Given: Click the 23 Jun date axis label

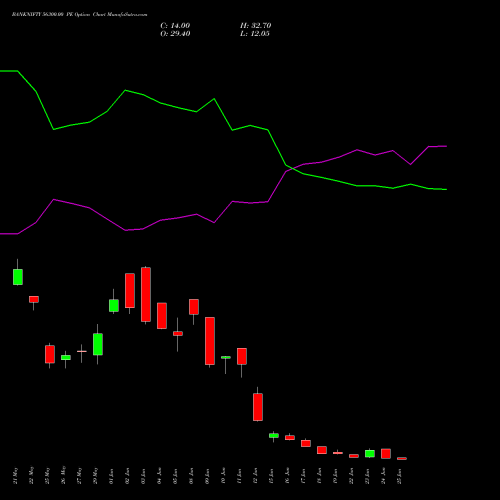Looking at the screenshot, I should pos(367,476).
